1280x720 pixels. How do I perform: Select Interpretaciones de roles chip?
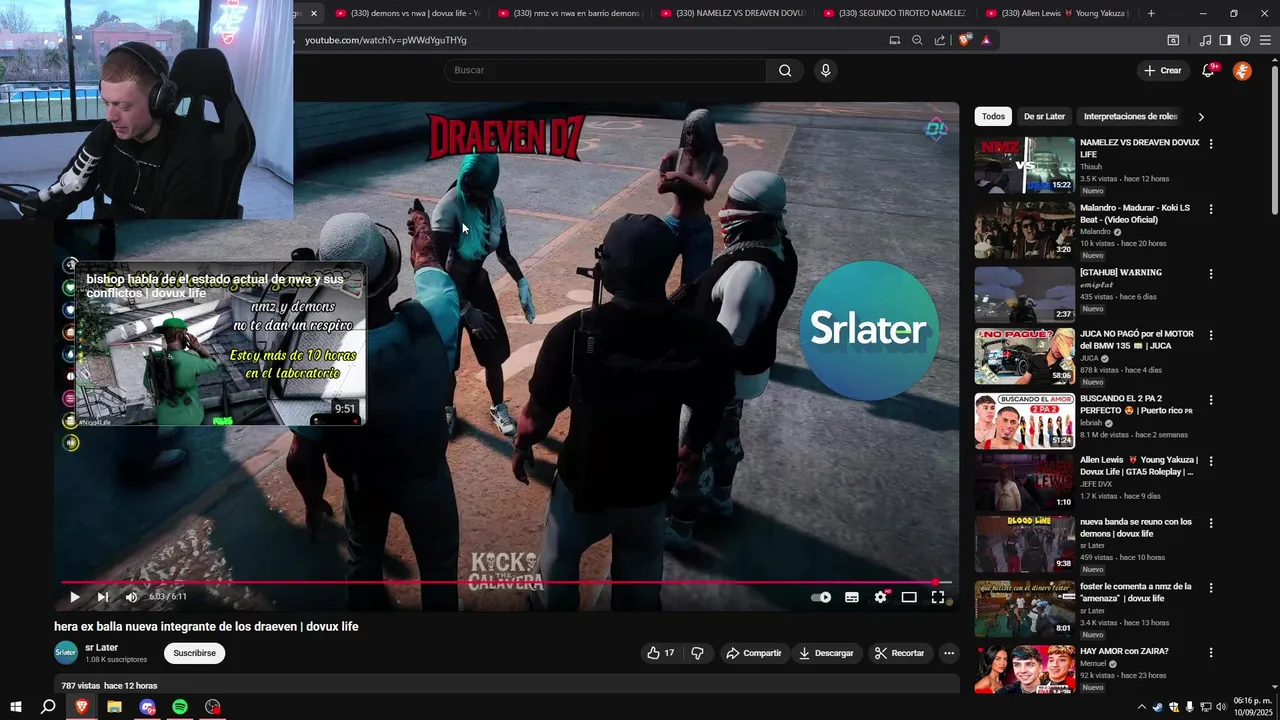tap(1130, 116)
